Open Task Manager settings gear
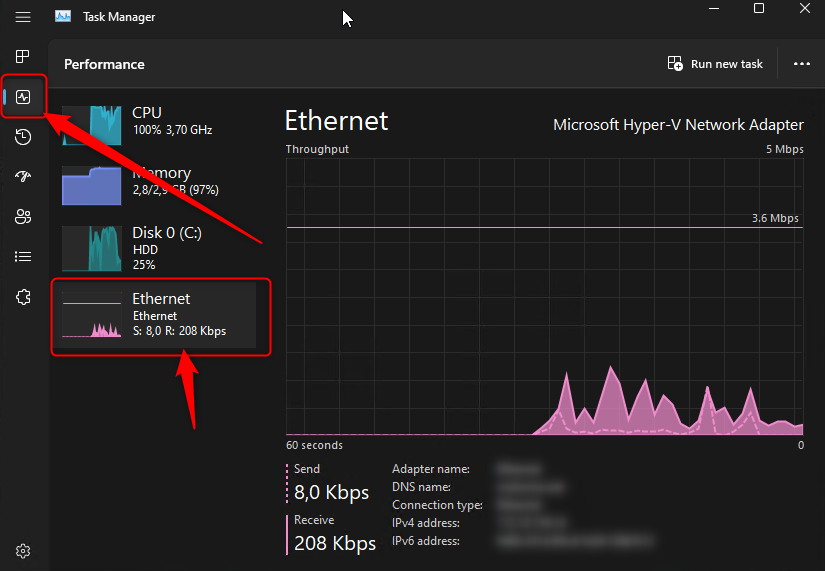The width and height of the screenshot is (825, 571). point(23,551)
